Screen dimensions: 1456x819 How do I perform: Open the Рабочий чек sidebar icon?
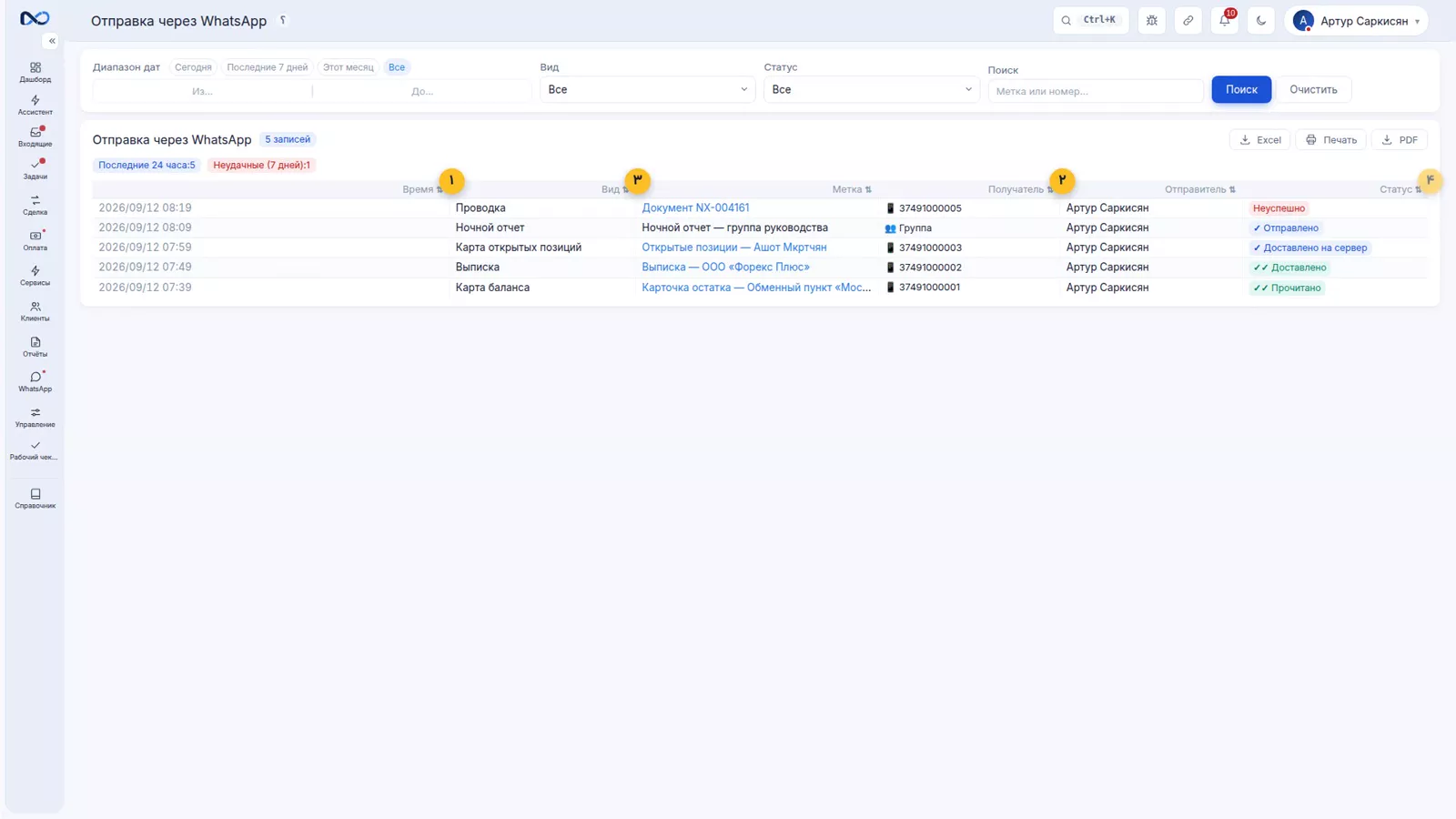point(35,450)
